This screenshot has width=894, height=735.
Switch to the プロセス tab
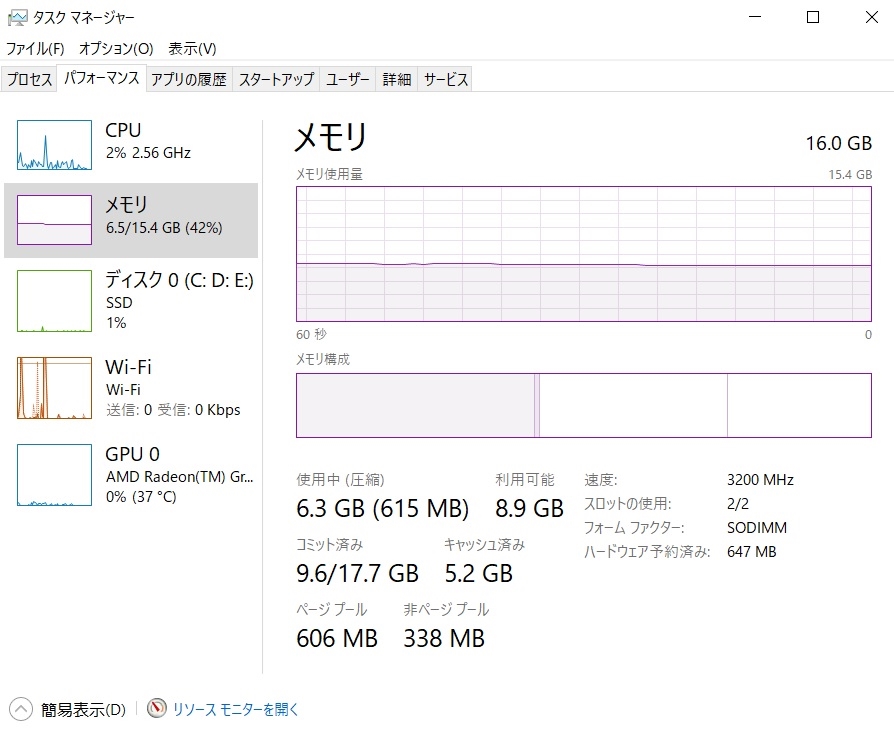pyautogui.click(x=29, y=80)
